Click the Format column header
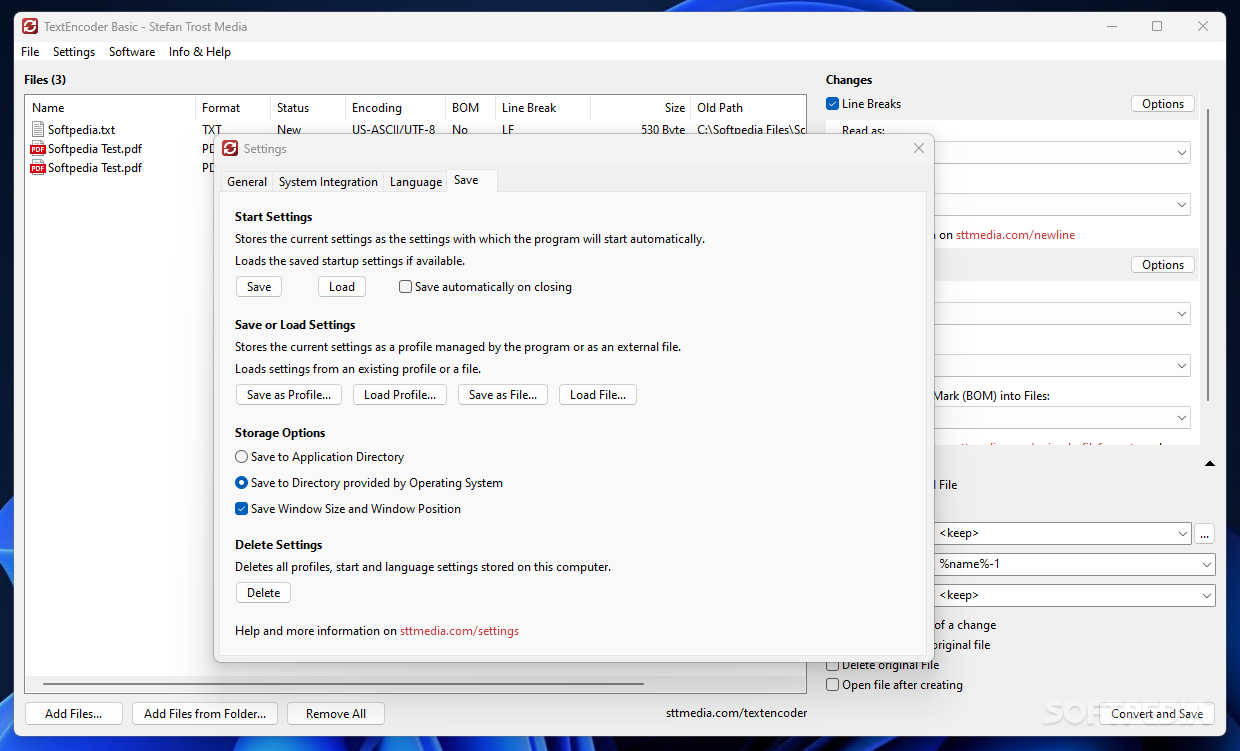The image size is (1240, 751). click(x=233, y=108)
